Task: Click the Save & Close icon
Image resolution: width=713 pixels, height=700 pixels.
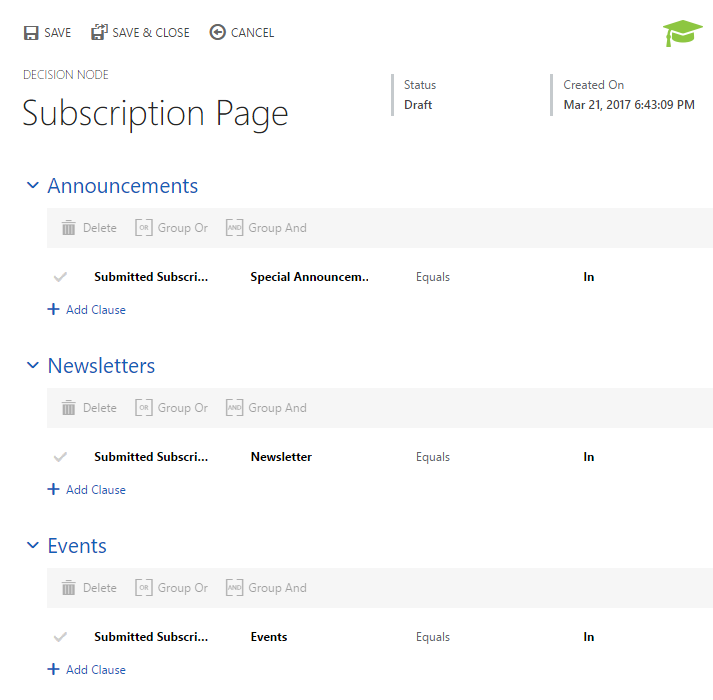Action: click(99, 33)
